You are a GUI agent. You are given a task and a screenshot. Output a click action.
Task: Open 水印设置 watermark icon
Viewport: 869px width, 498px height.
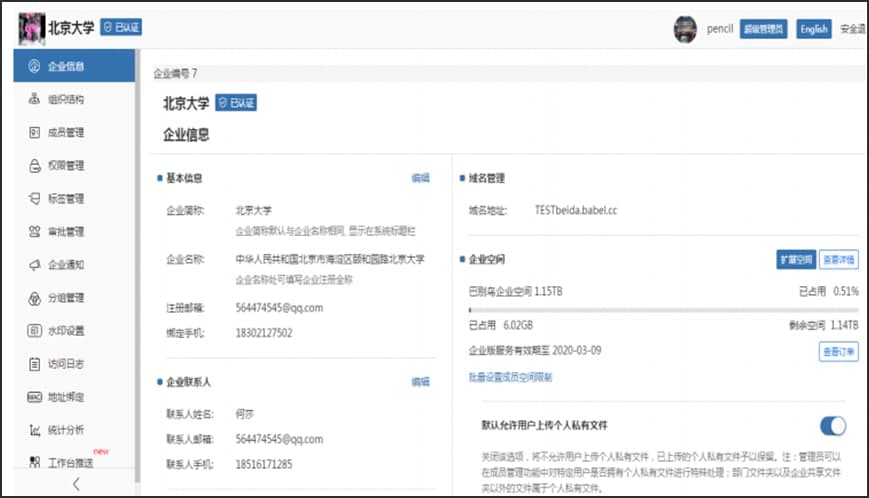point(35,331)
